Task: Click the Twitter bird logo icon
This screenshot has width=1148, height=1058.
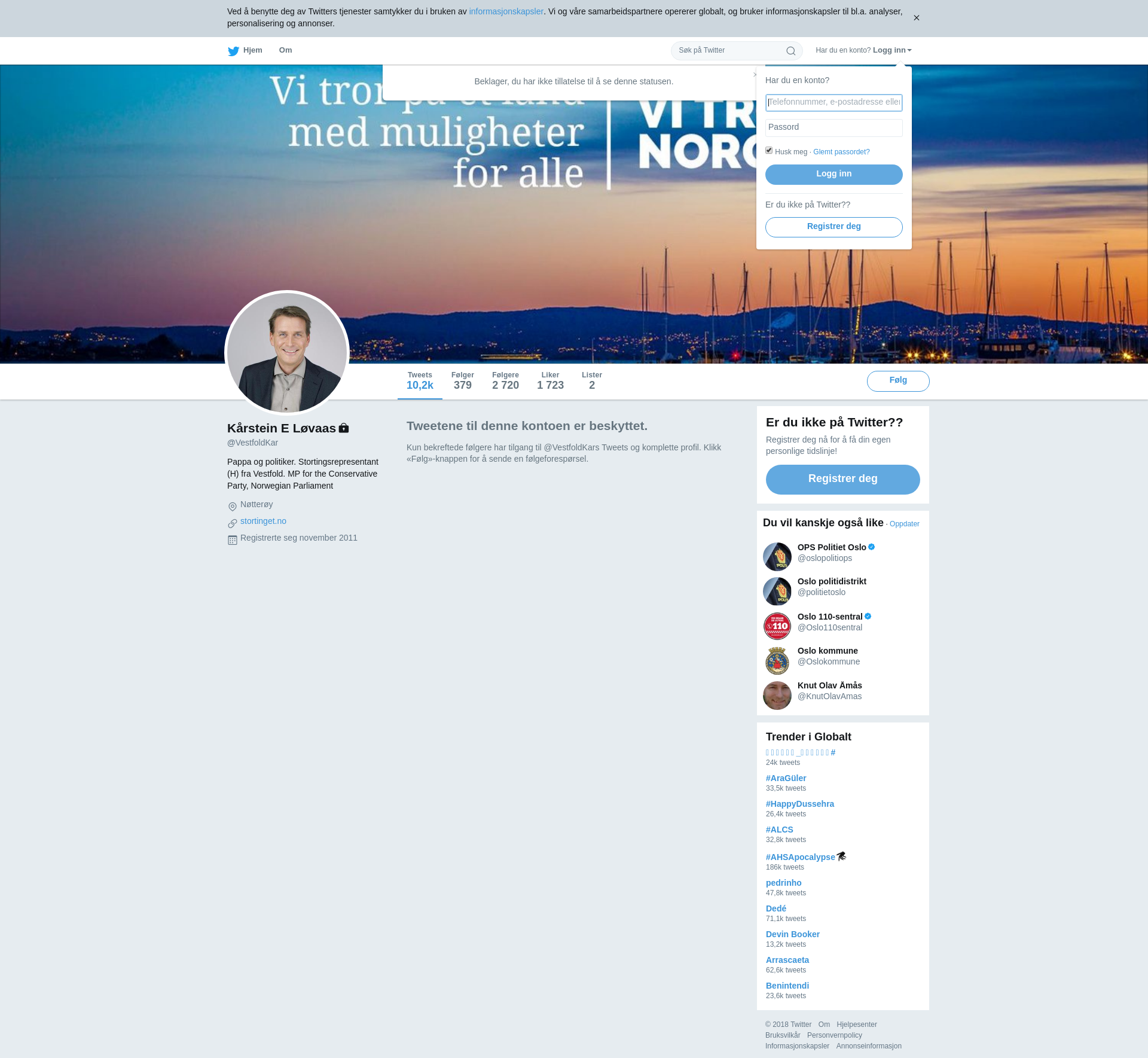Action: pyautogui.click(x=233, y=51)
